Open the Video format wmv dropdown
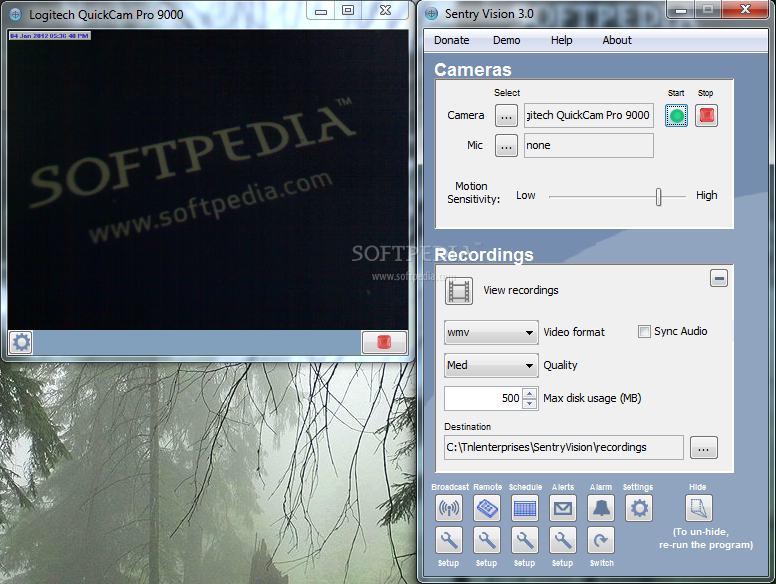 point(491,332)
